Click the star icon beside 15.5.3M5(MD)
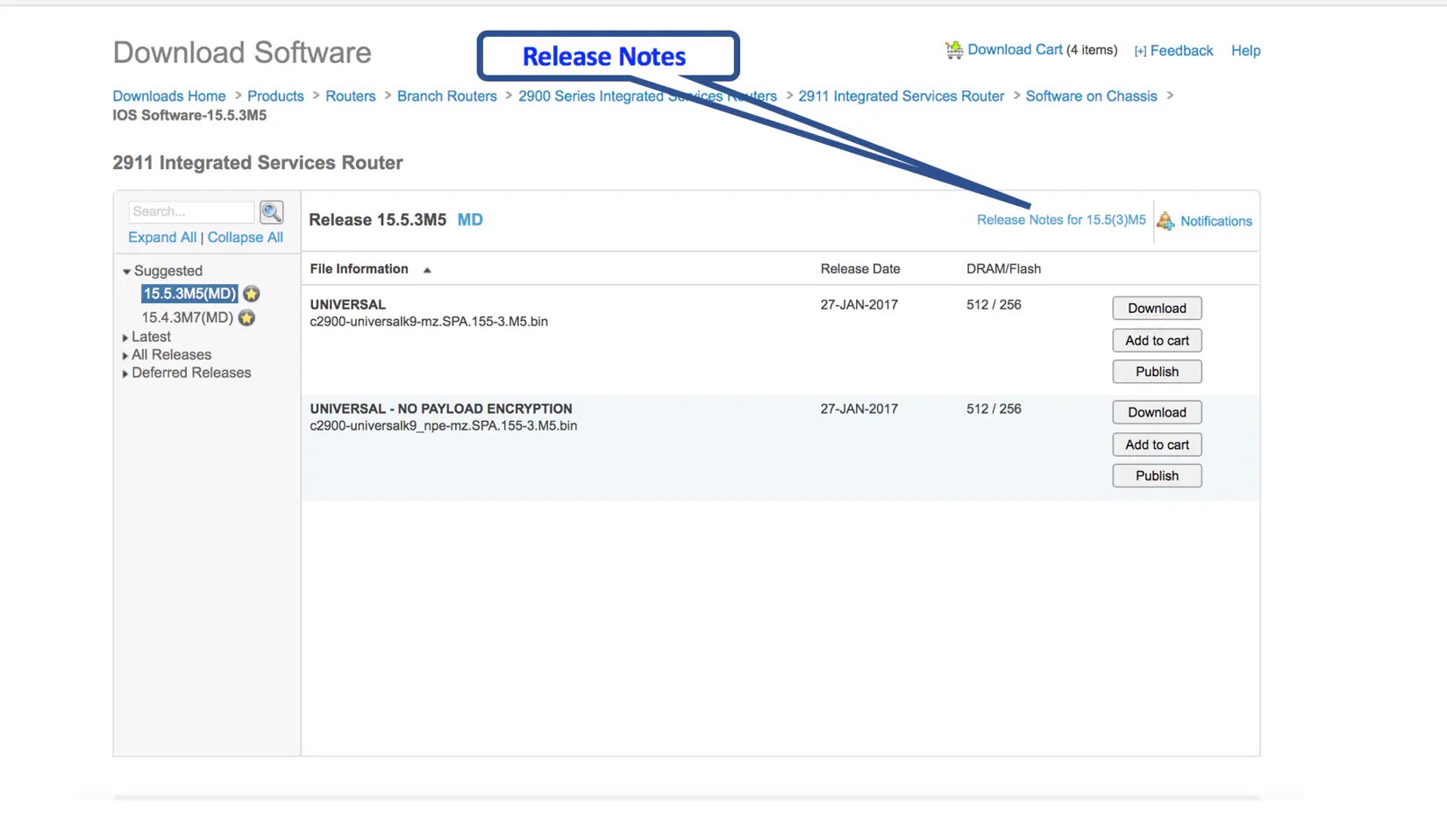Image resolution: width=1447 pixels, height=840 pixels. pyautogui.click(x=252, y=294)
